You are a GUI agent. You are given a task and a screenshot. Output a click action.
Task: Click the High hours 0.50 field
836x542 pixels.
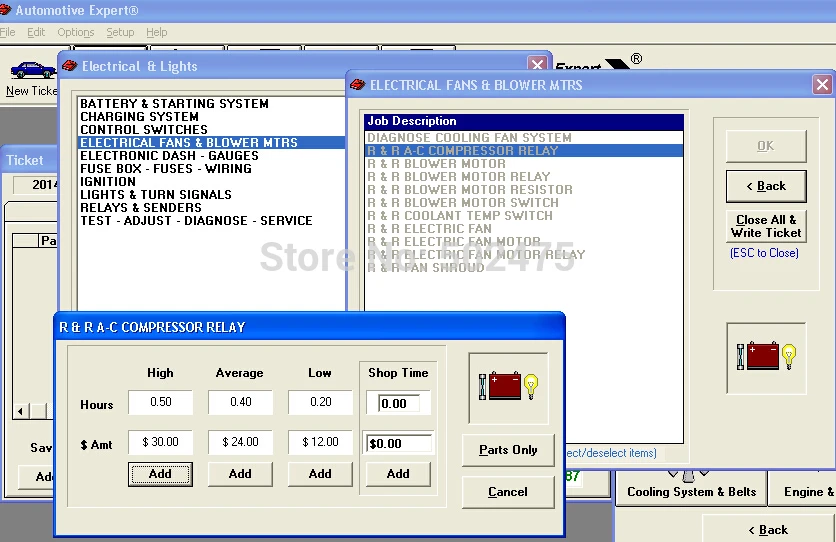(160, 402)
